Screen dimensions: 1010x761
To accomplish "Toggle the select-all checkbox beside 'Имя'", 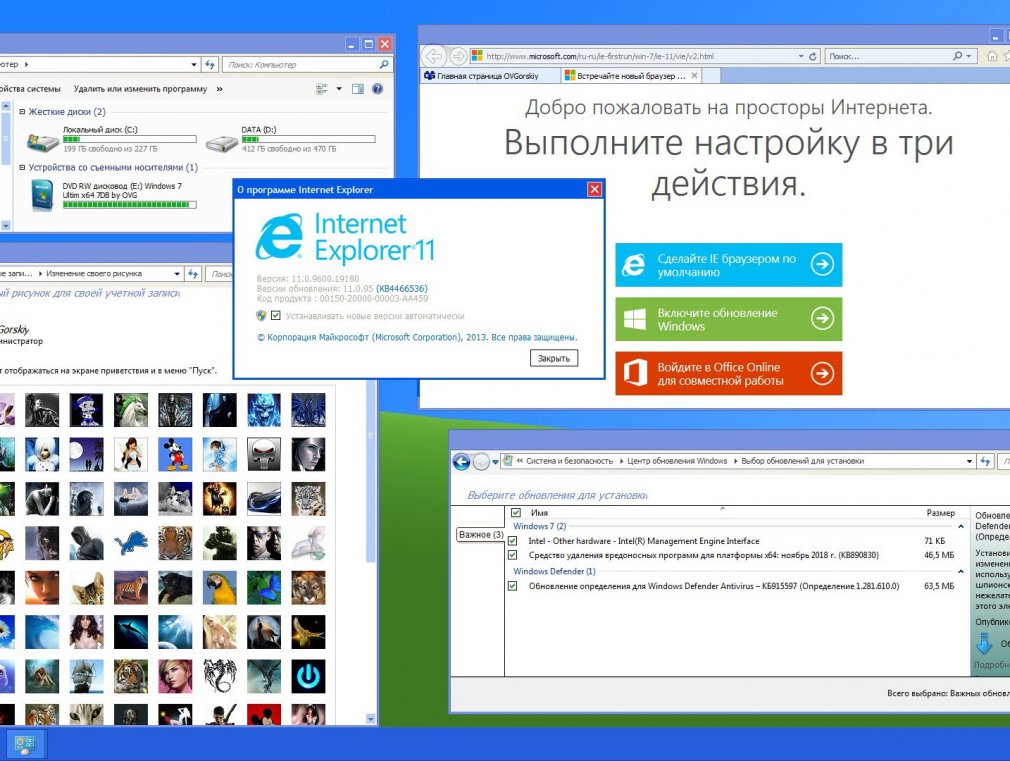I will (x=515, y=513).
